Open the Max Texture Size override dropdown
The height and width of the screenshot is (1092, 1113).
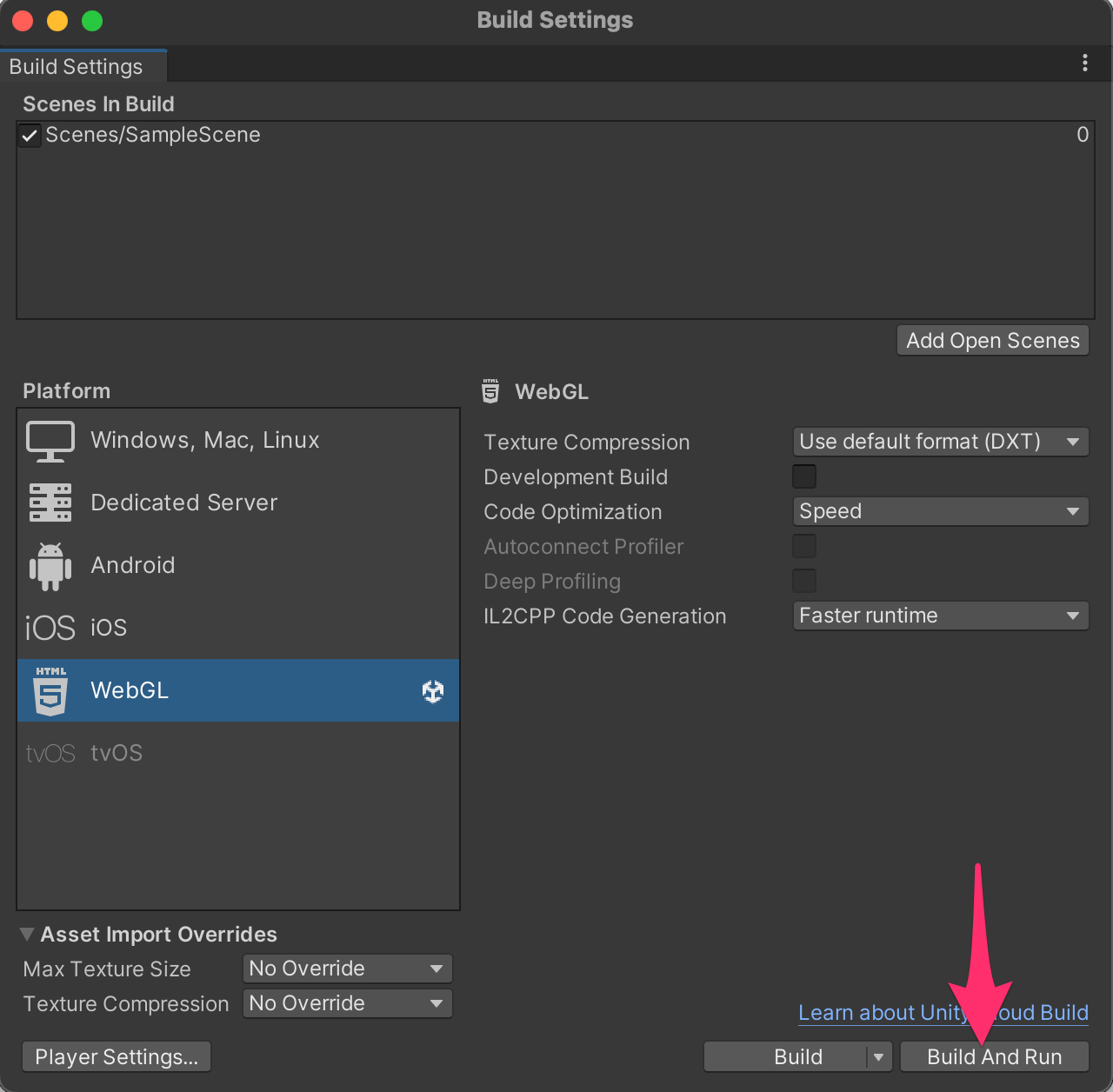point(348,969)
